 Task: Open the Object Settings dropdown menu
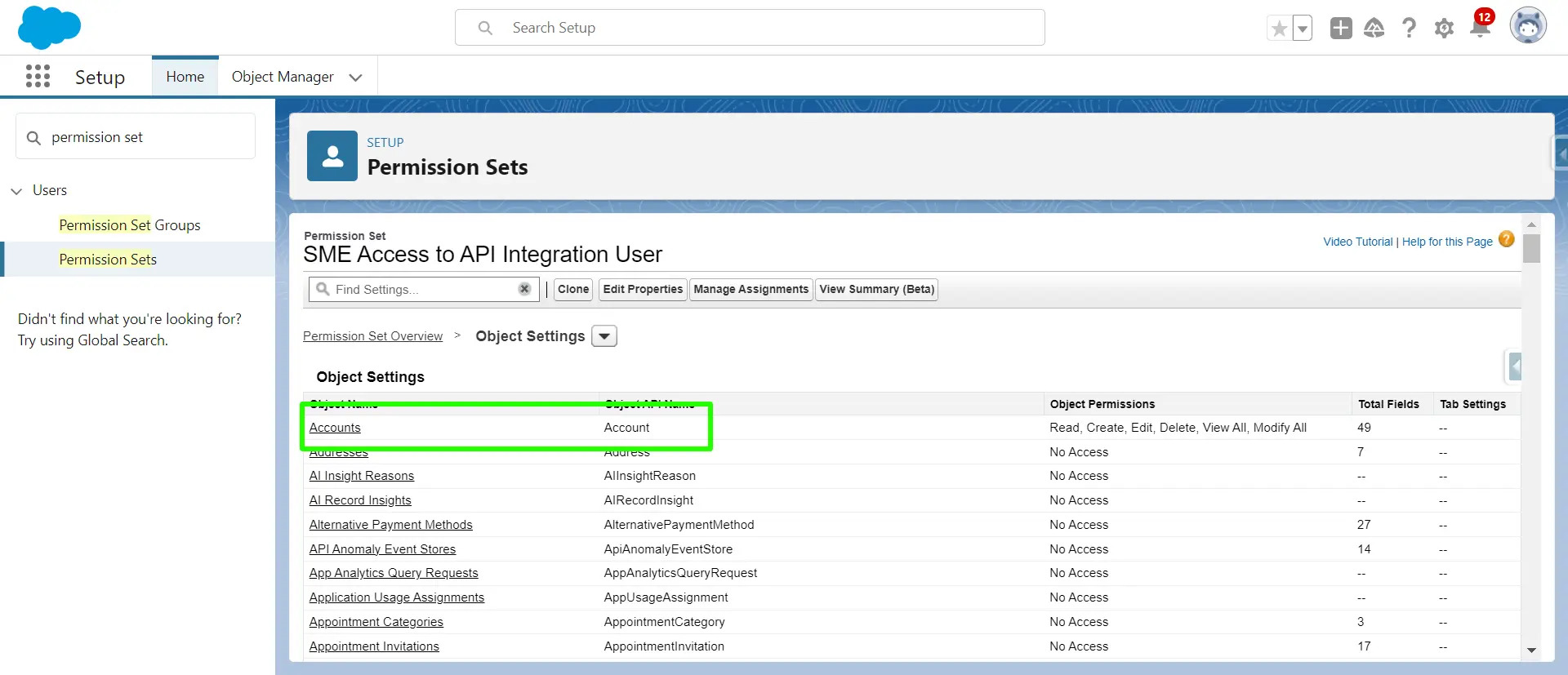[x=604, y=336]
